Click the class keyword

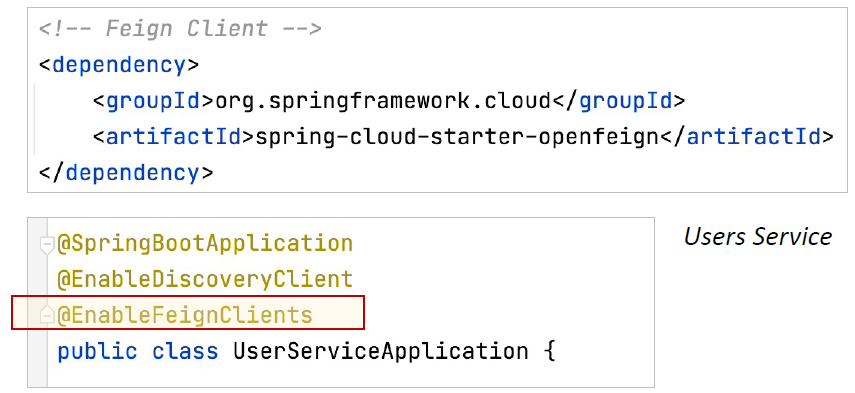(x=185, y=350)
